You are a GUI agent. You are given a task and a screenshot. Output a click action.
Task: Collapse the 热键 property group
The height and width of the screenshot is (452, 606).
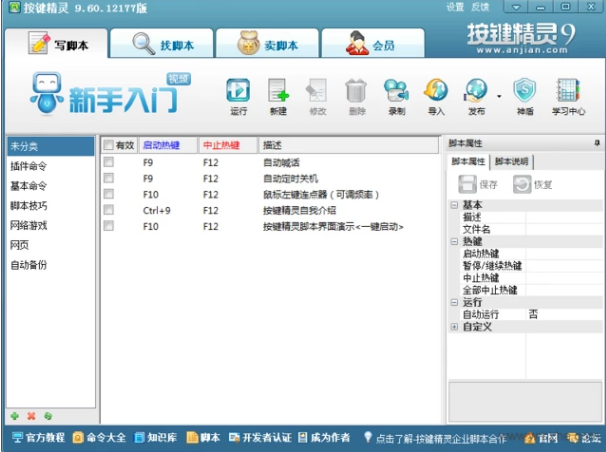coord(454,241)
